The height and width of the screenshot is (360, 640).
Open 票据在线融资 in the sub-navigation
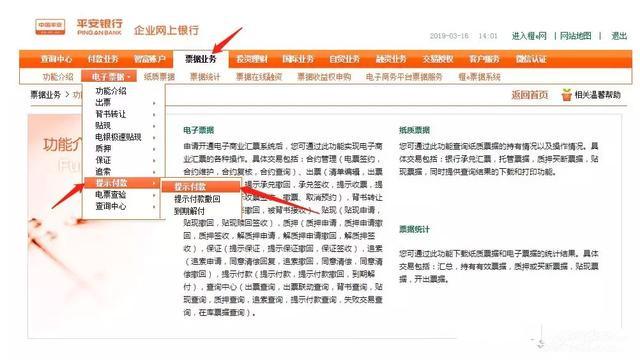click(x=259, y=76)
